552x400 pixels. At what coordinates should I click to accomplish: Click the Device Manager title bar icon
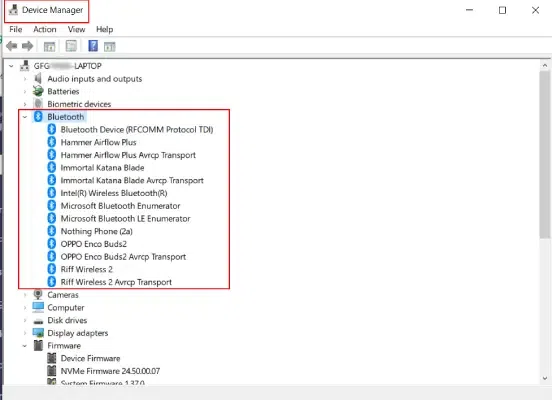click(13, 10)
